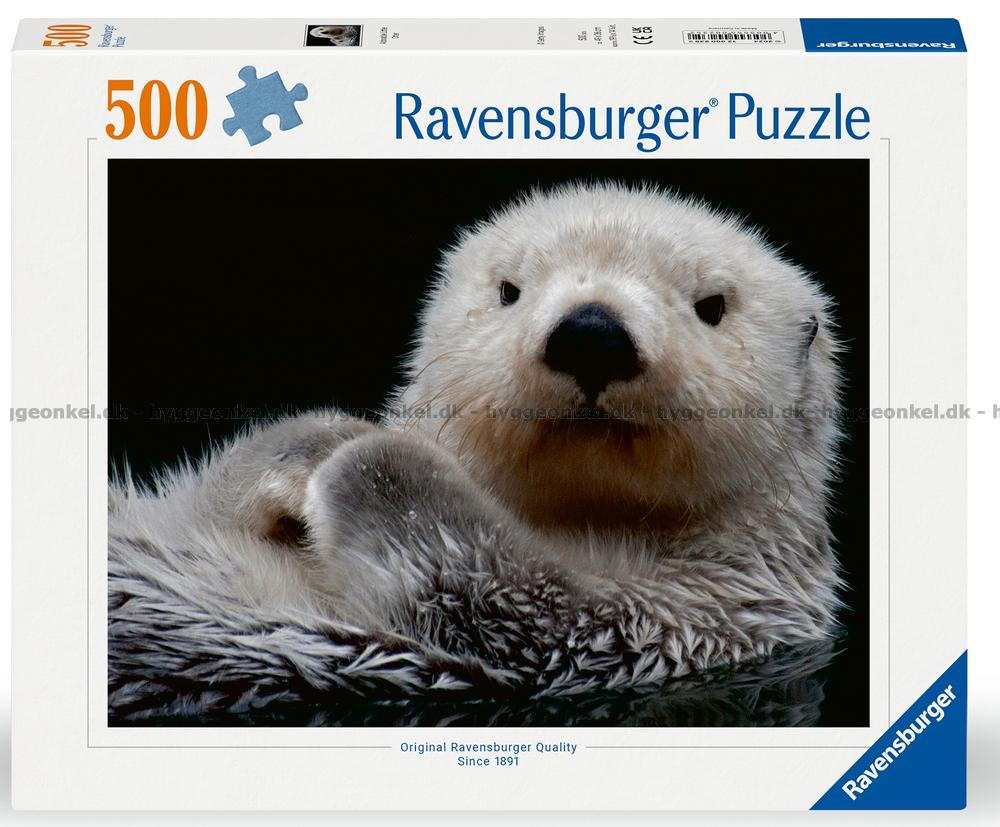Click the "Original Ravensburger Quality" text
The width and height of the screenshot is (1000, 827).
pyautogui.click(x=489, y=746)
